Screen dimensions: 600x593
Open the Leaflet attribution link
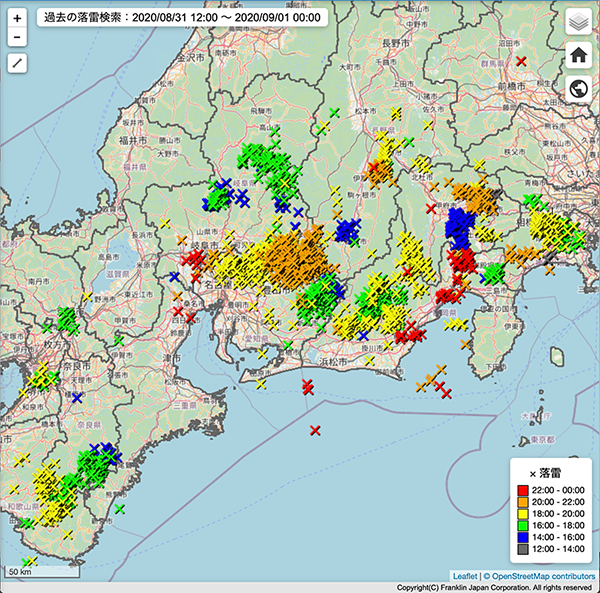click(465, 576)
